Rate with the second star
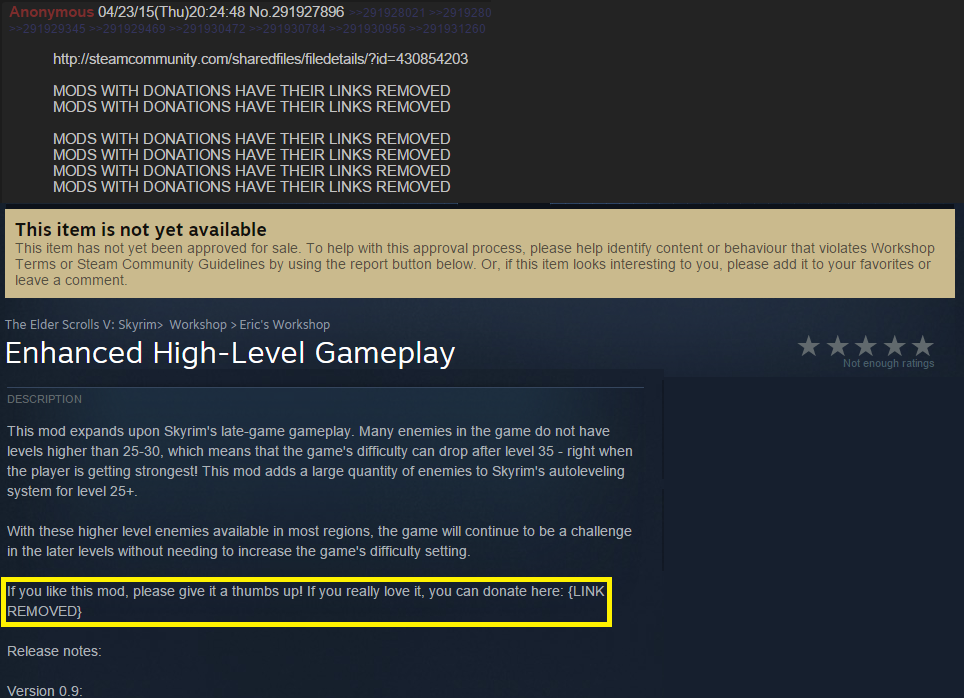Image resolution: width=964 pixels, height=698 pixels. pos(837,346)
